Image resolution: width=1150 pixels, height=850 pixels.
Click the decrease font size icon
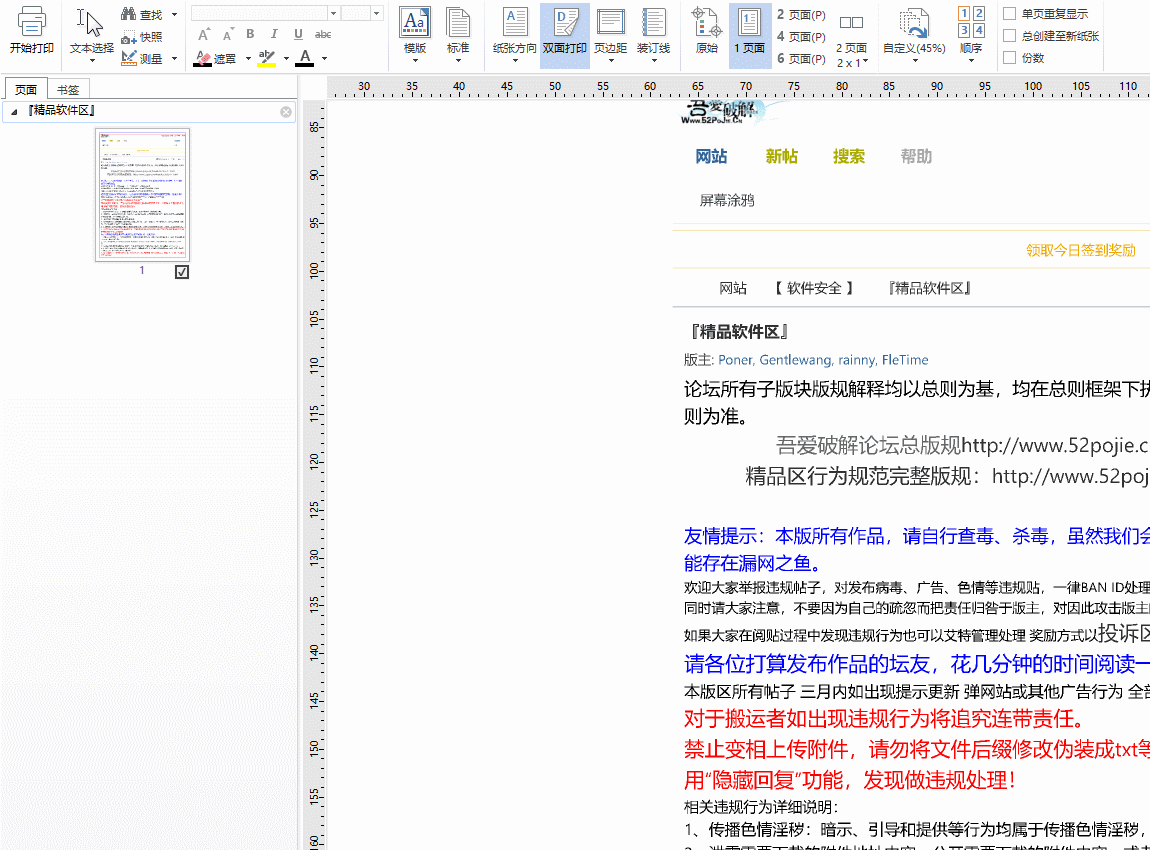pos(228,34)
